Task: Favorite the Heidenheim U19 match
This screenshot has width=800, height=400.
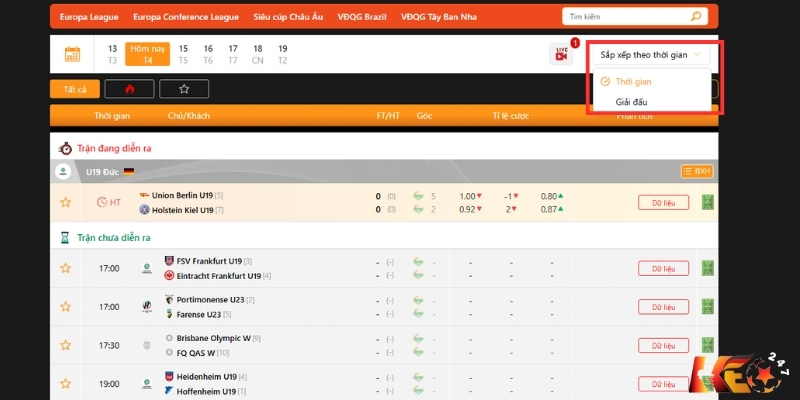Action: coord(65,384)
